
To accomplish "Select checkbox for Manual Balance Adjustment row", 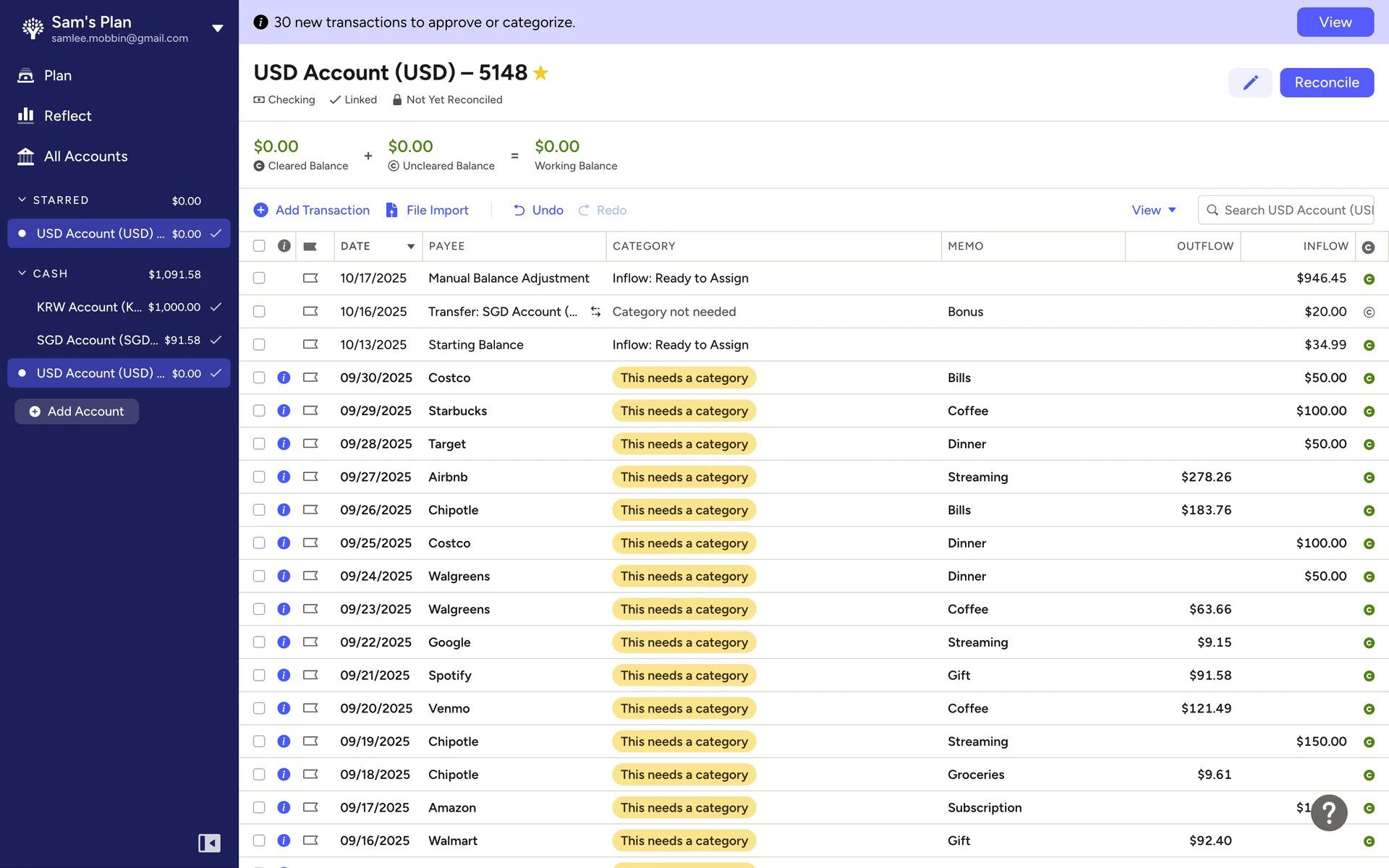I will (x=259, y=278).
